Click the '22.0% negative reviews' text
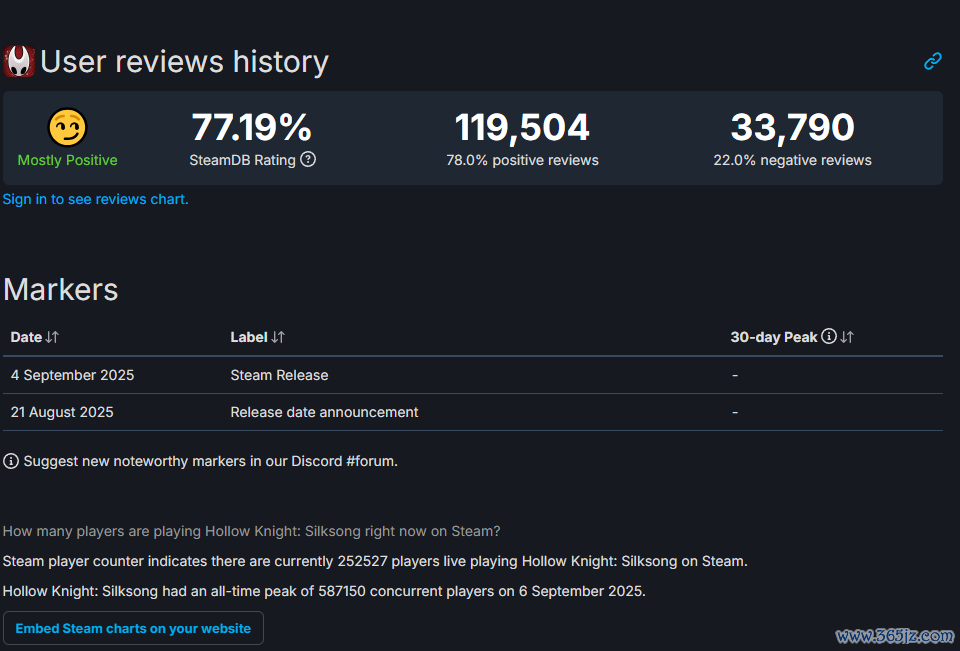Screen dimensions: 960x651 [x=792, y=160]
